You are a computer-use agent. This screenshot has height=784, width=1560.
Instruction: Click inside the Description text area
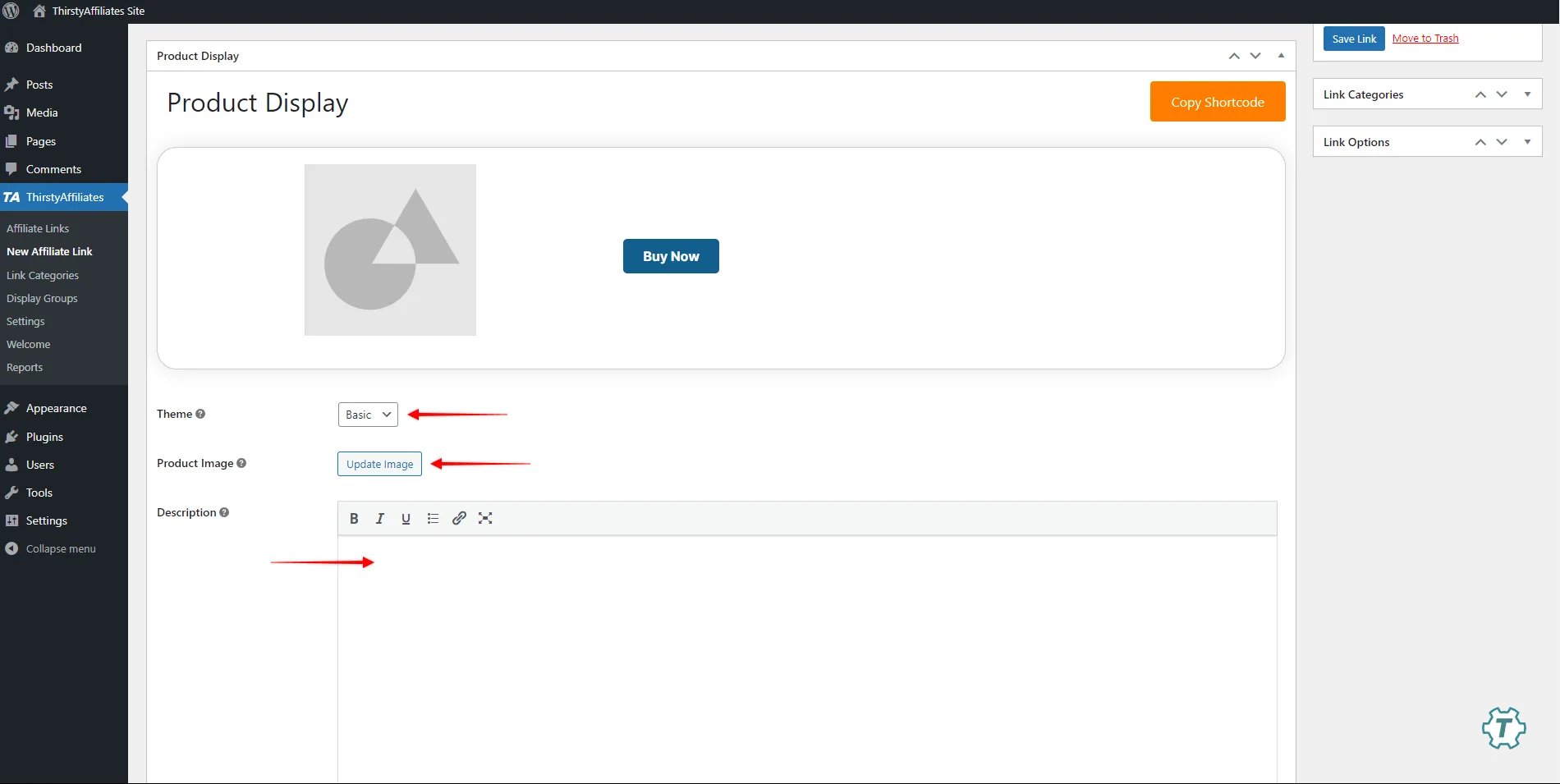tap(807, 660)
